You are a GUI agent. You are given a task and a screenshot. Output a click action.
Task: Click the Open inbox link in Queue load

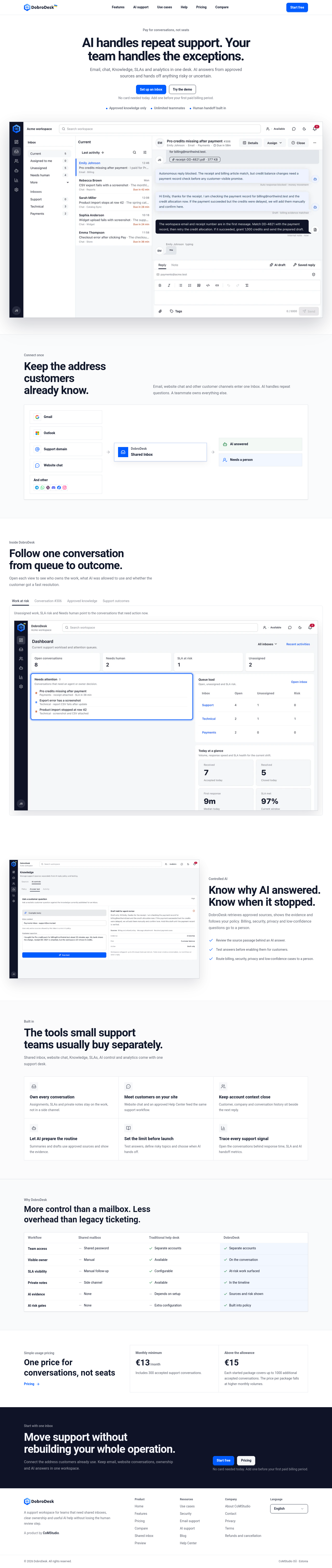pos(299,682)
